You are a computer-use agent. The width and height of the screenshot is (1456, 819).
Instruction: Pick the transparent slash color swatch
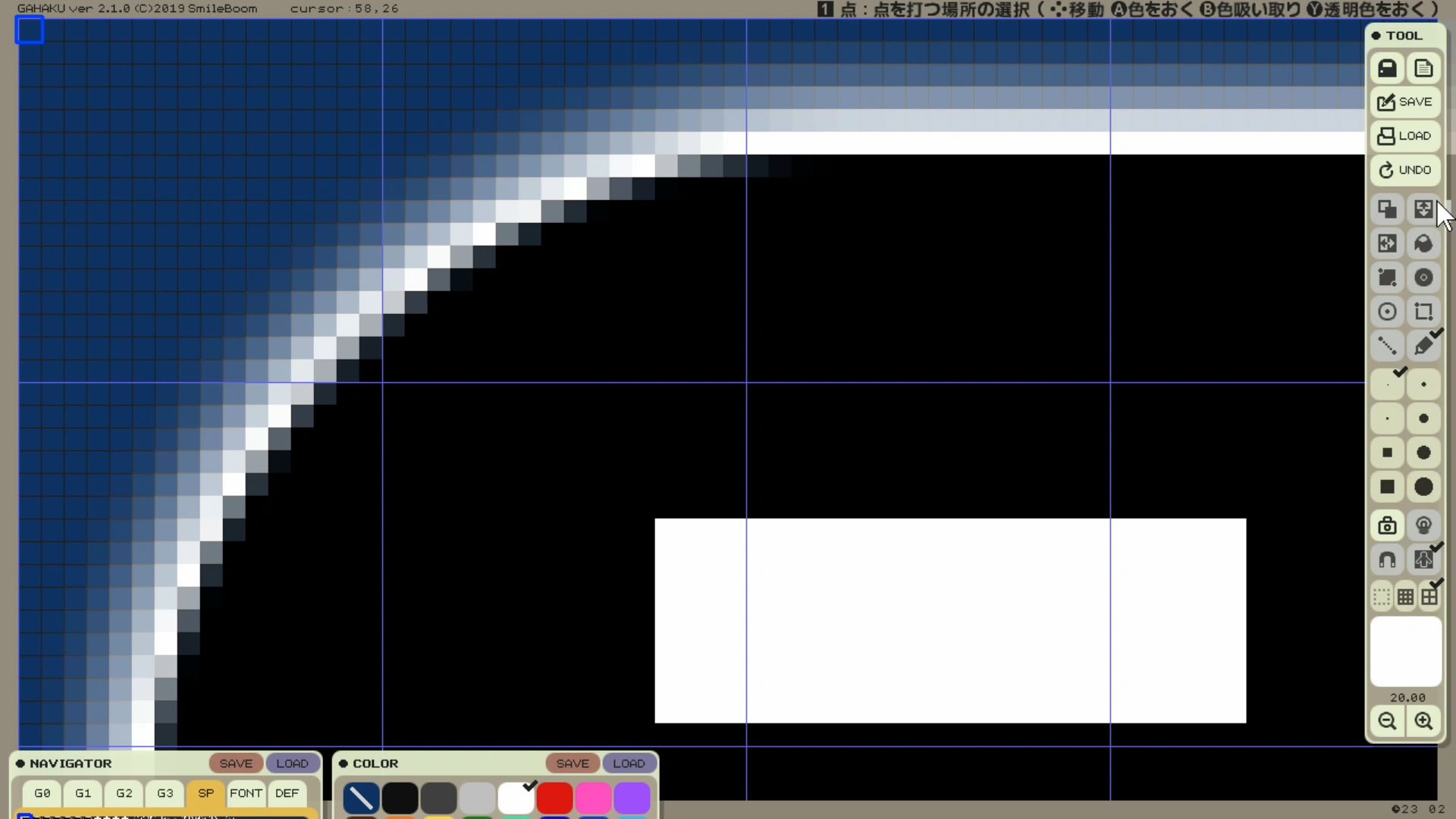[361, 798]
